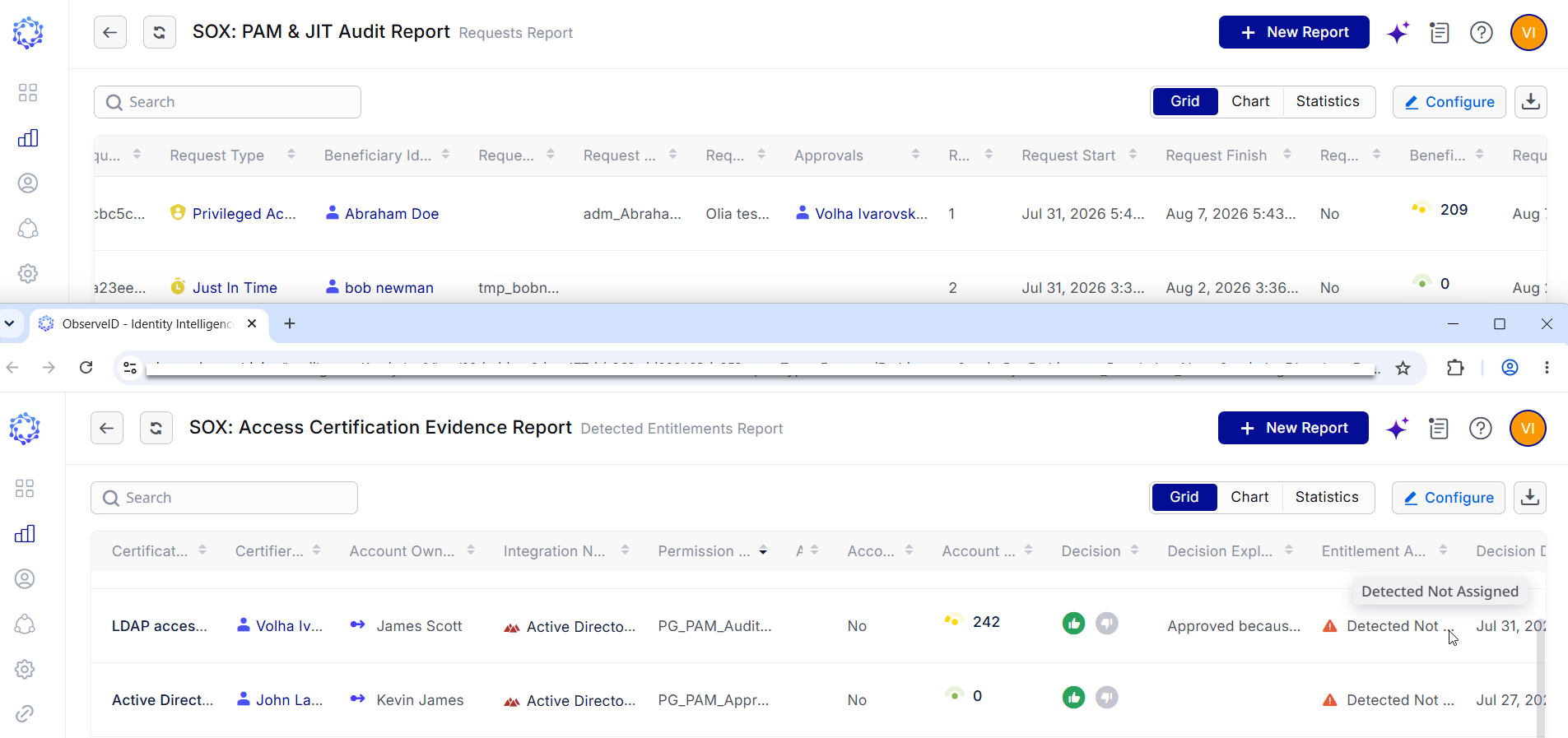Reload the browser page
Screen dimensions: 1568x738
point(86,367)
